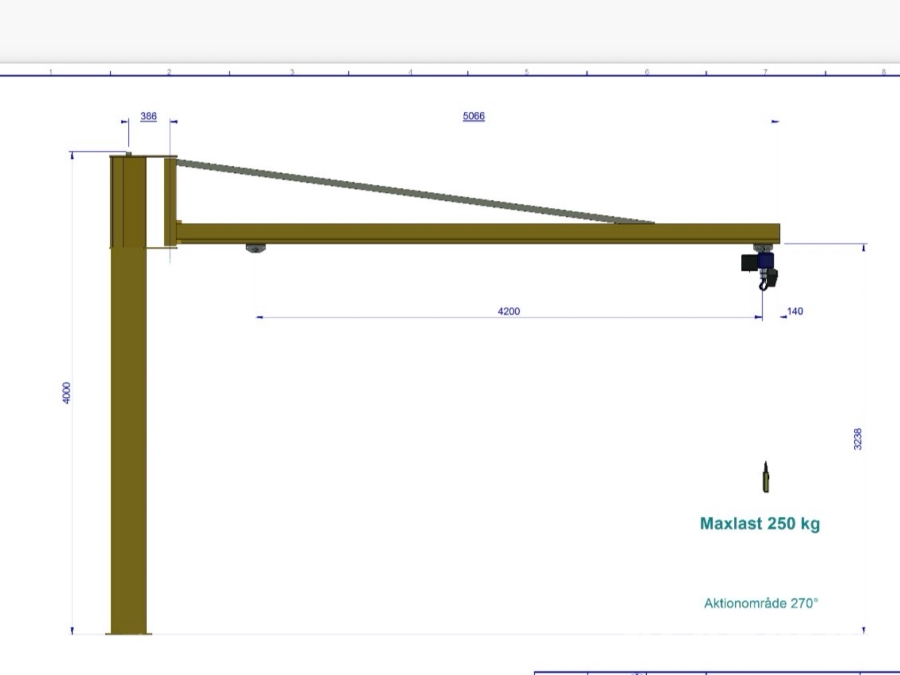Click the 386 dimension label
Image resolution: width=900 pixels, height=675 pixels.
tap(148, 117)
